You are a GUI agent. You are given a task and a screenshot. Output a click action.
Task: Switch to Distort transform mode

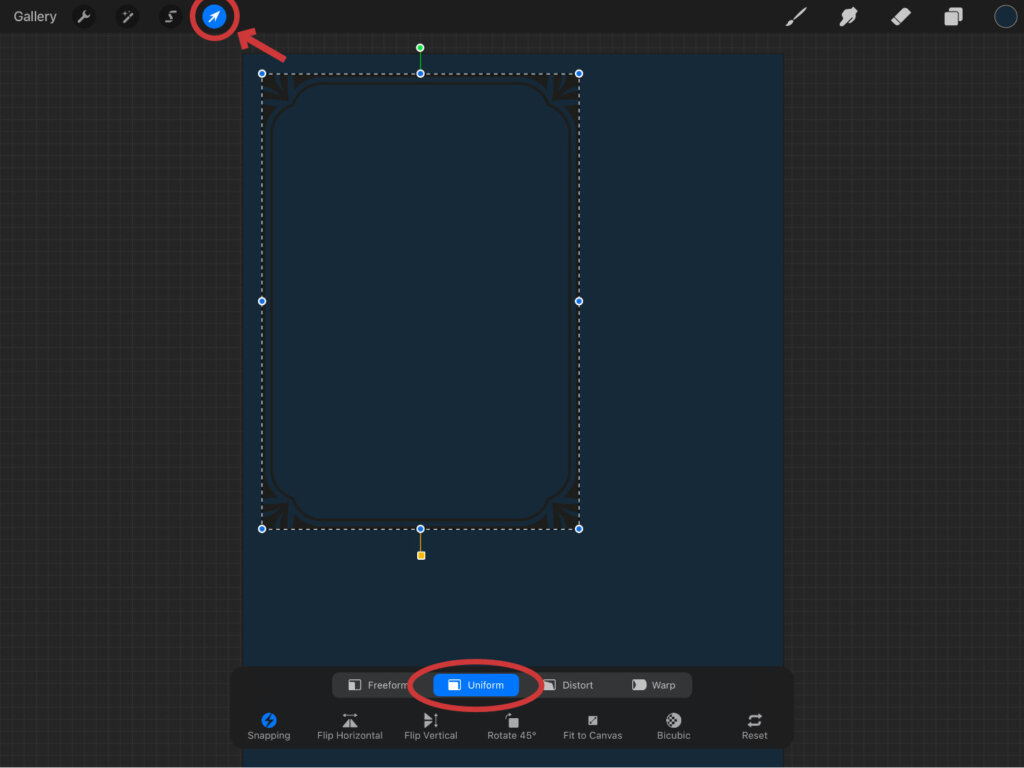[x=568, y=685]
